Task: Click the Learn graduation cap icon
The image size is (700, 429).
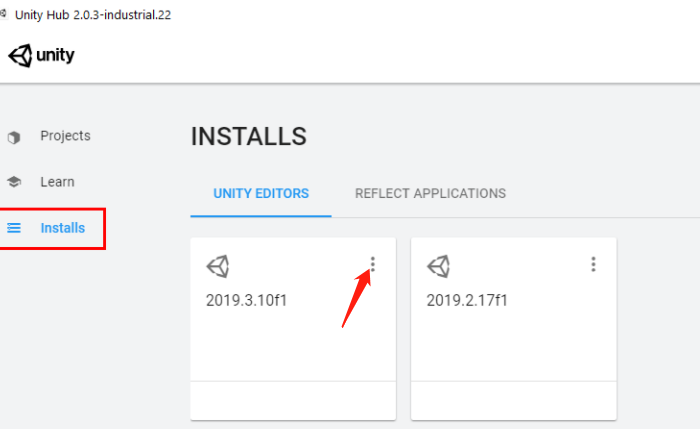Action: point(14,182)
